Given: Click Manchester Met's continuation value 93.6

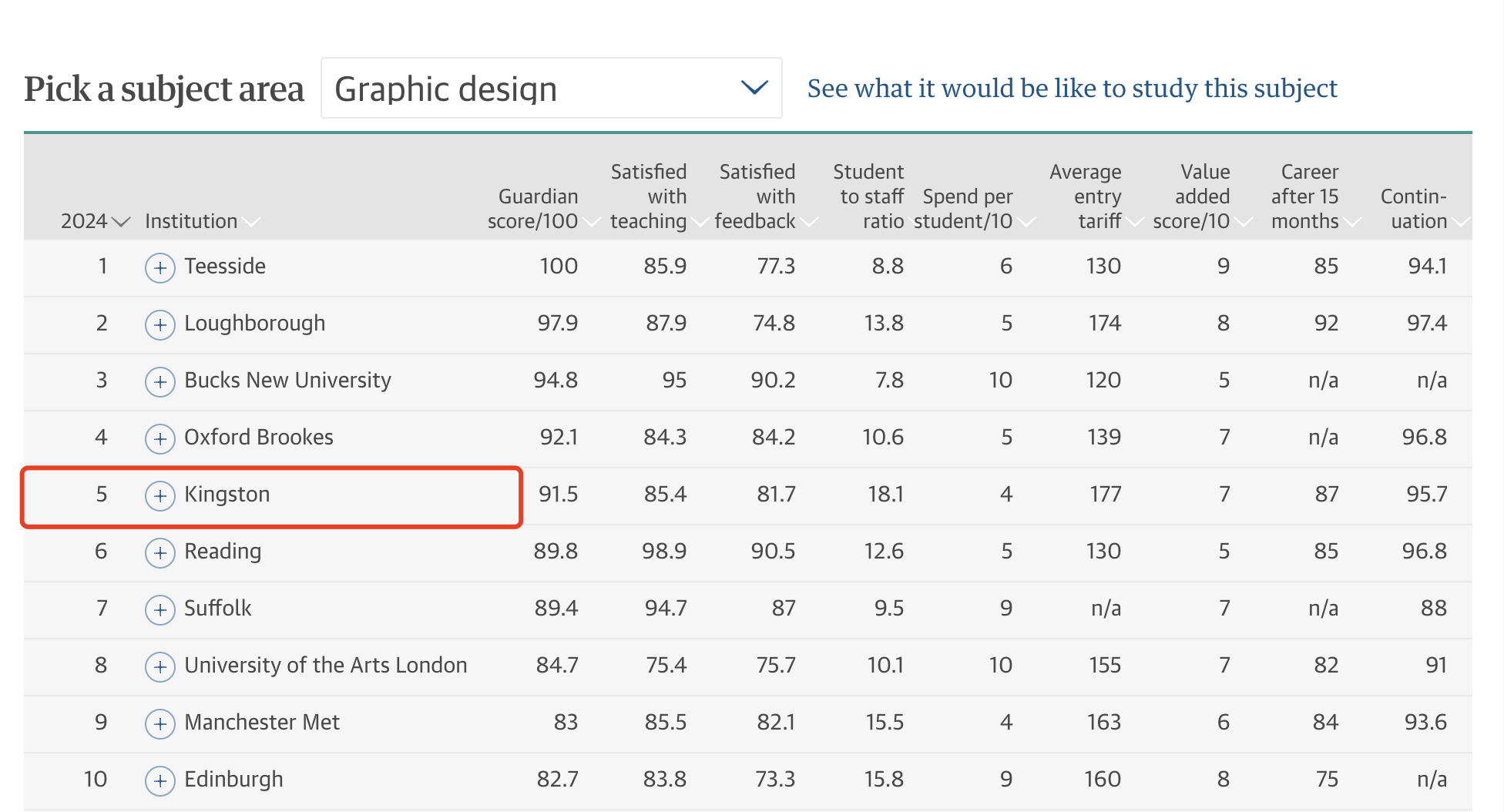Looking at the screenshot, I should (x=1425, y=722).
